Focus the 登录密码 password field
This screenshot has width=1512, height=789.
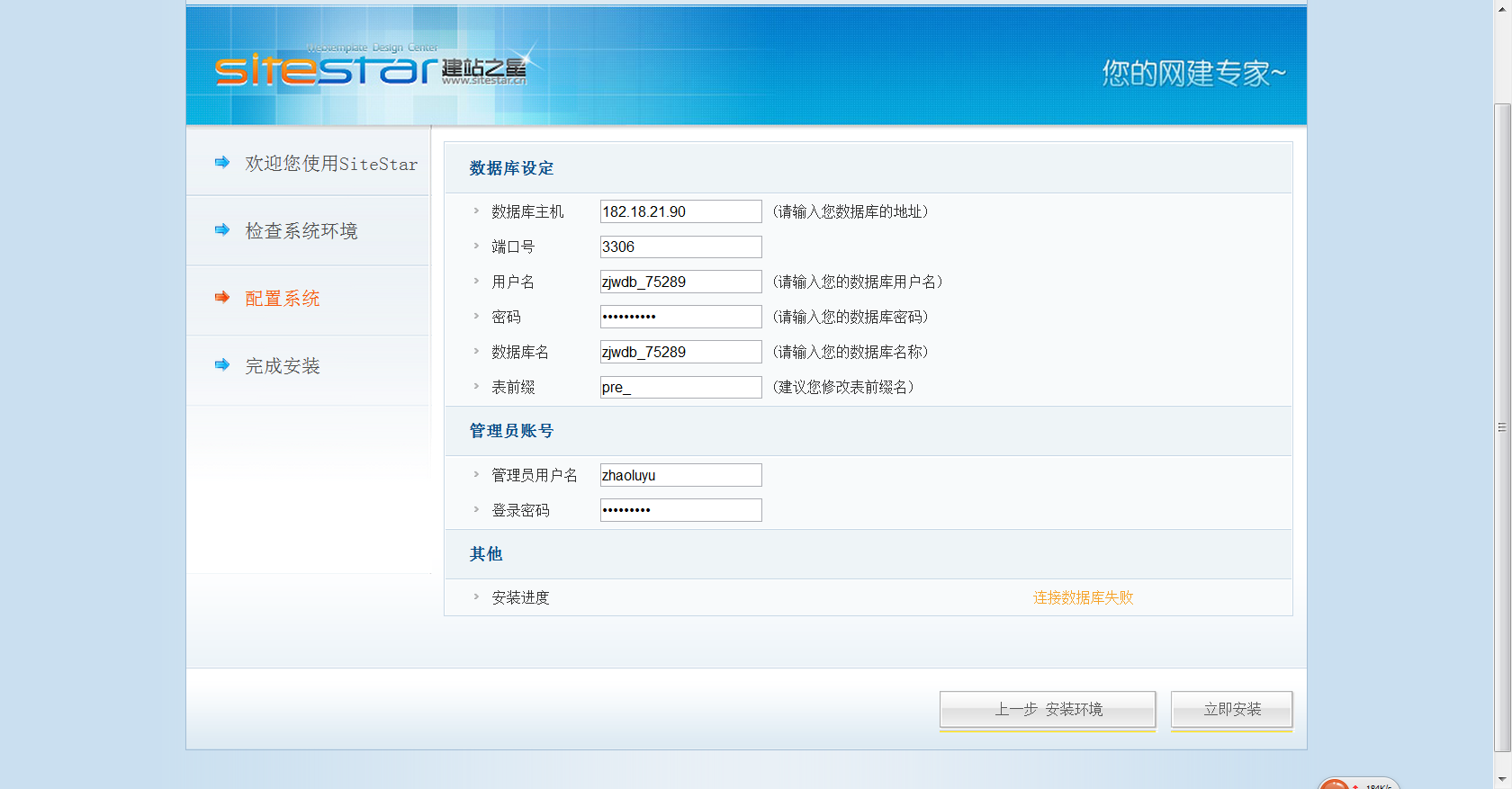(x=681, y=510)
